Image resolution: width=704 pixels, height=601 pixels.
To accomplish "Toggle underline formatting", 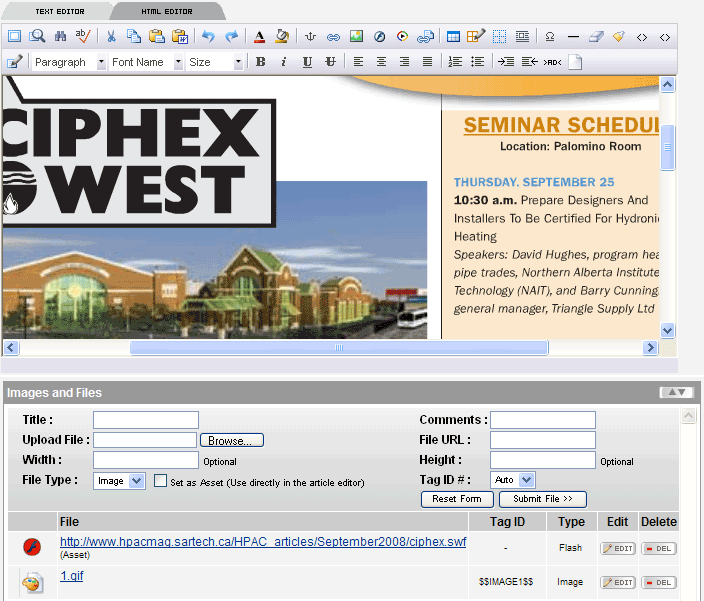I will (307, 62).
